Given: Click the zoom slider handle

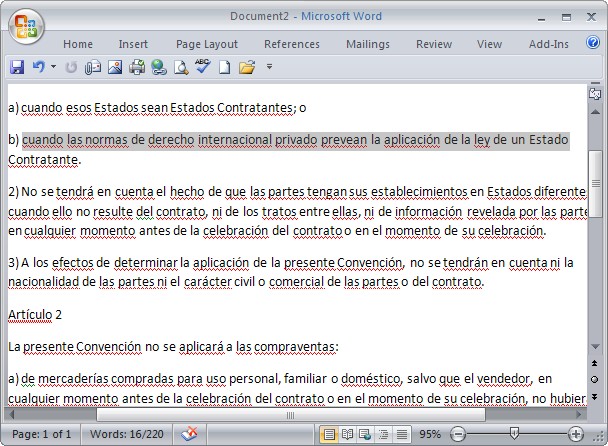Looking at the screenshot, I should [x=514, y=434].
